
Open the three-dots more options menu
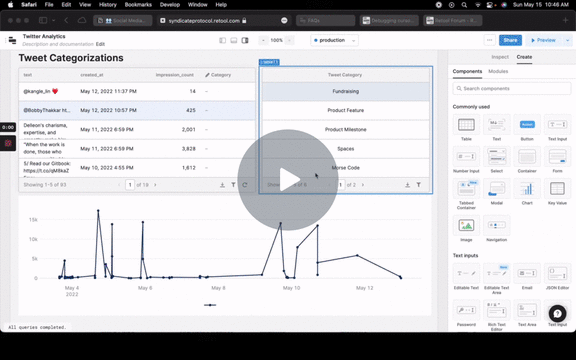(x=489, y=40)
